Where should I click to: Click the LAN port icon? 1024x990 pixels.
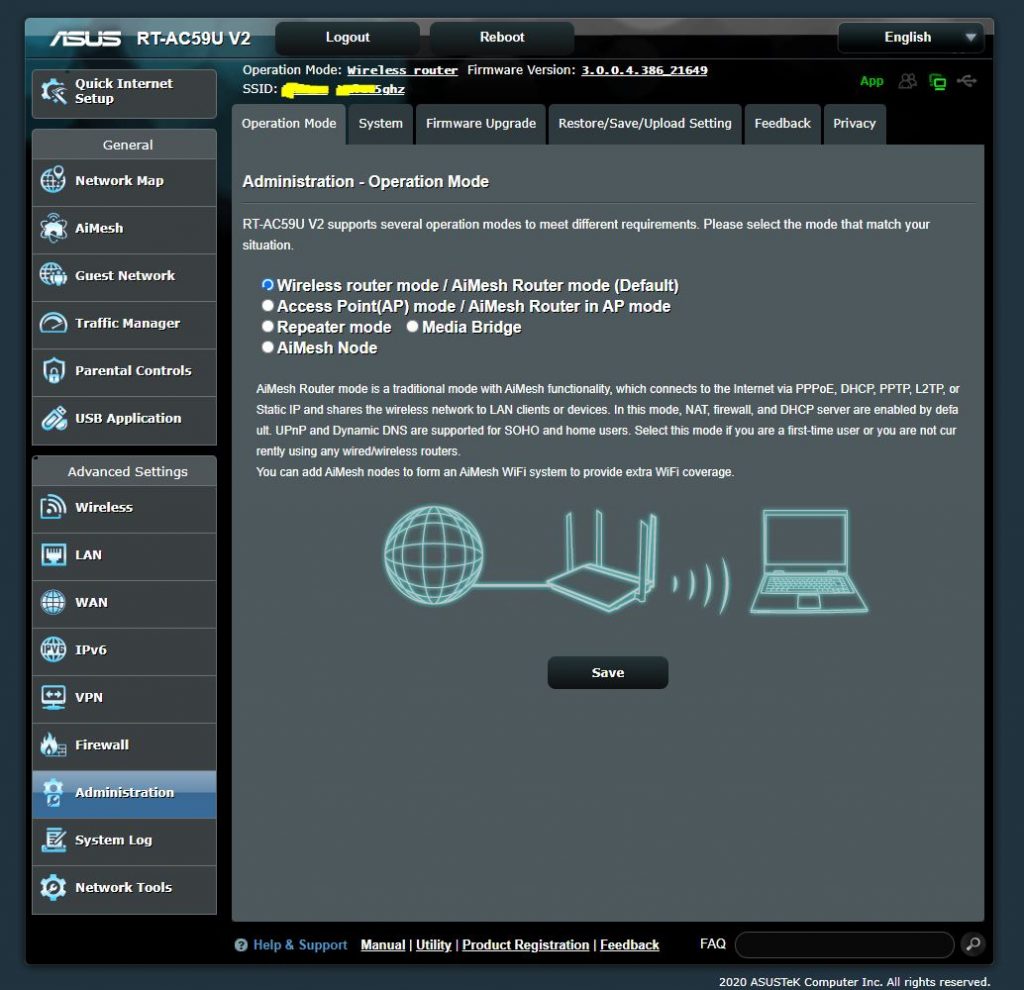(53, 554)
